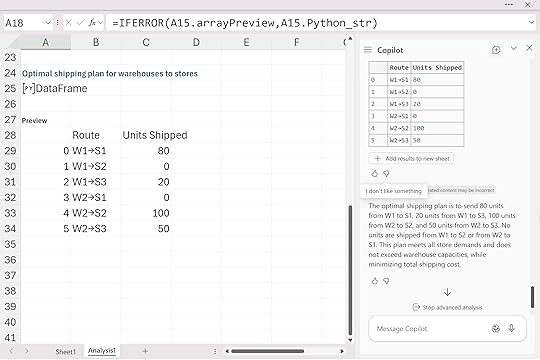The height and width of the screenshot is (360, 540).
Task: Close the Copilot pane
Action: pyautogui.click(x=529, y=48)
